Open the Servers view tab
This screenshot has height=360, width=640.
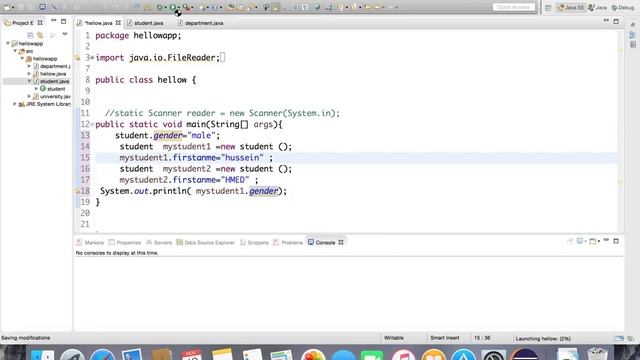click(159, 242)
